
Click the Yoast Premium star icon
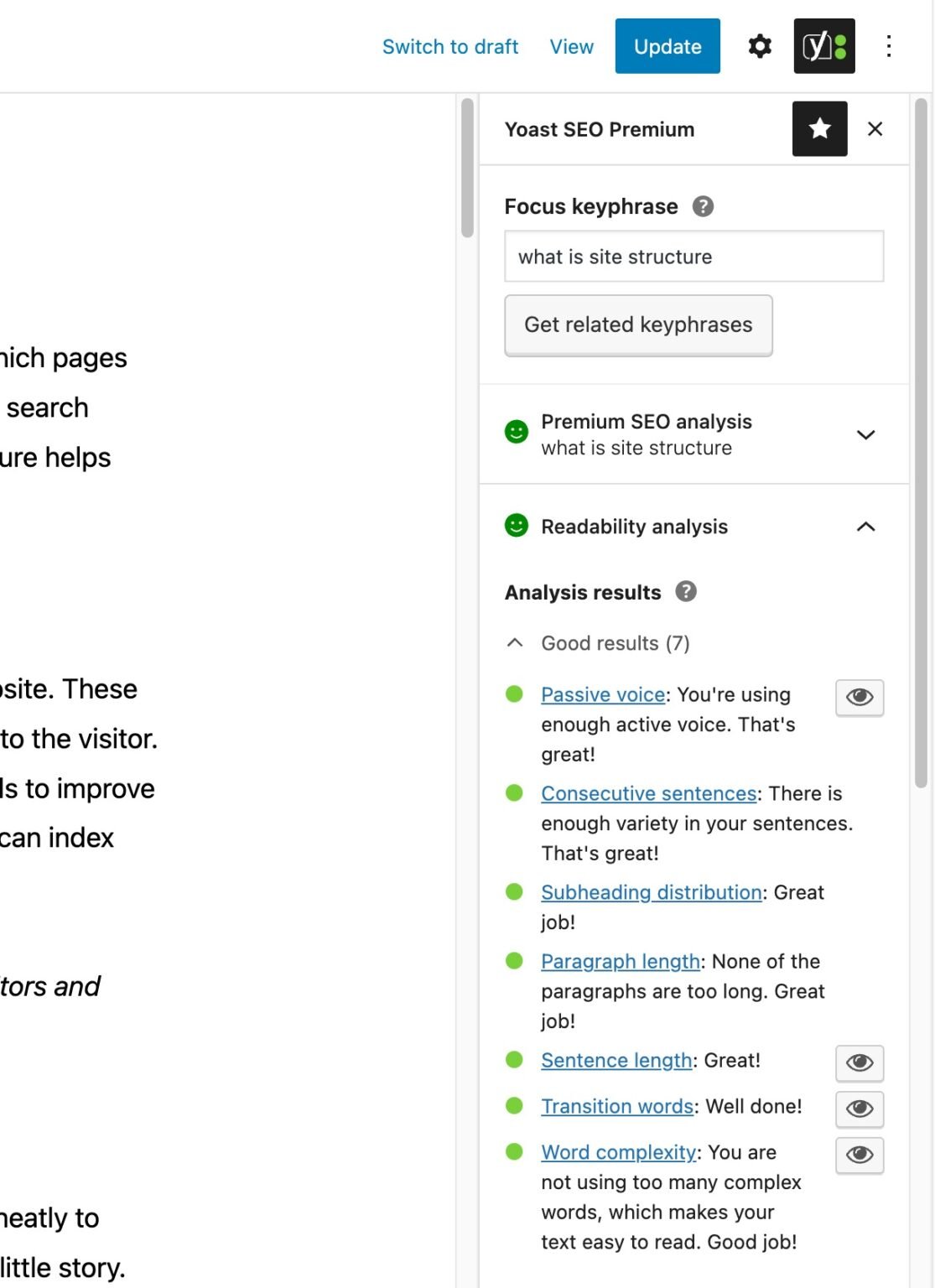point(818,129)
